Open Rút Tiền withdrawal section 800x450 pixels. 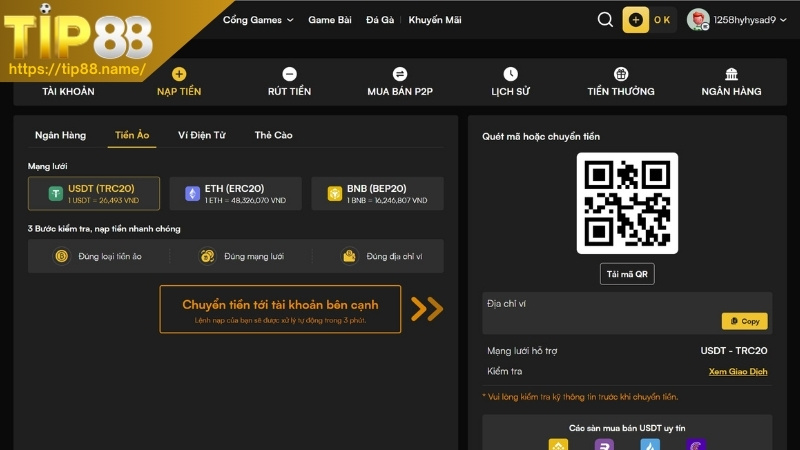click(x=289, y=82)
